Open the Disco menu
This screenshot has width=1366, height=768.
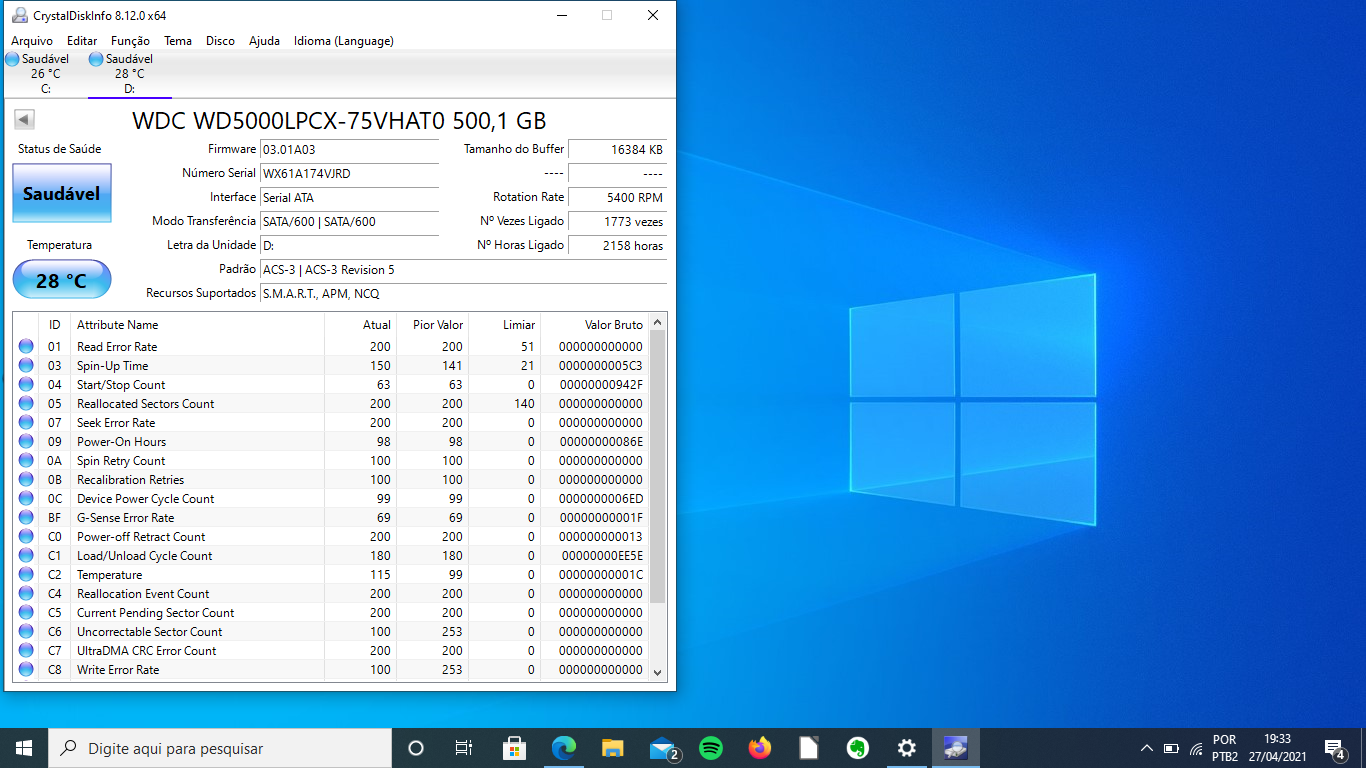point(220,41)
